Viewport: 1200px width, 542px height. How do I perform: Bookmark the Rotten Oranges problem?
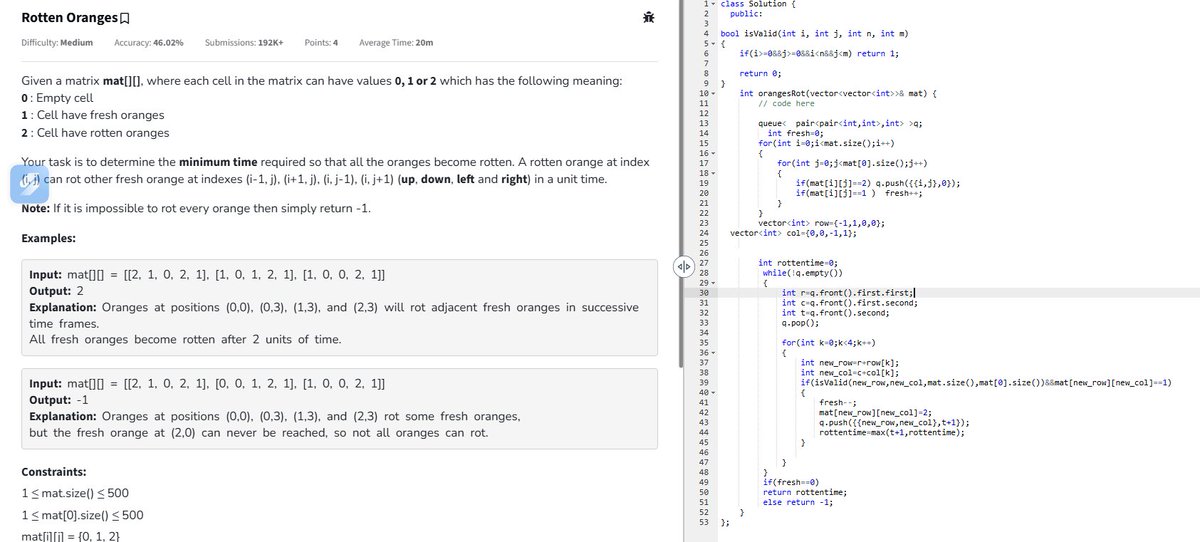[x=124, y=18]
